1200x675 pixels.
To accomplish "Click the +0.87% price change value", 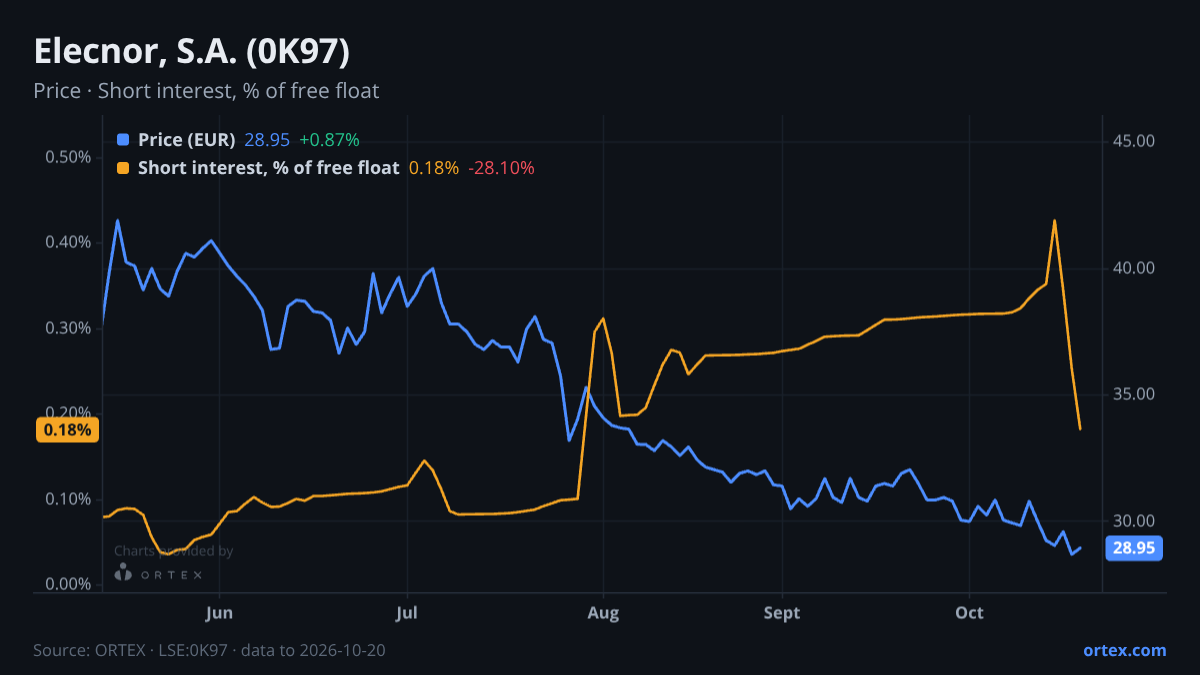I will [329, 140].
